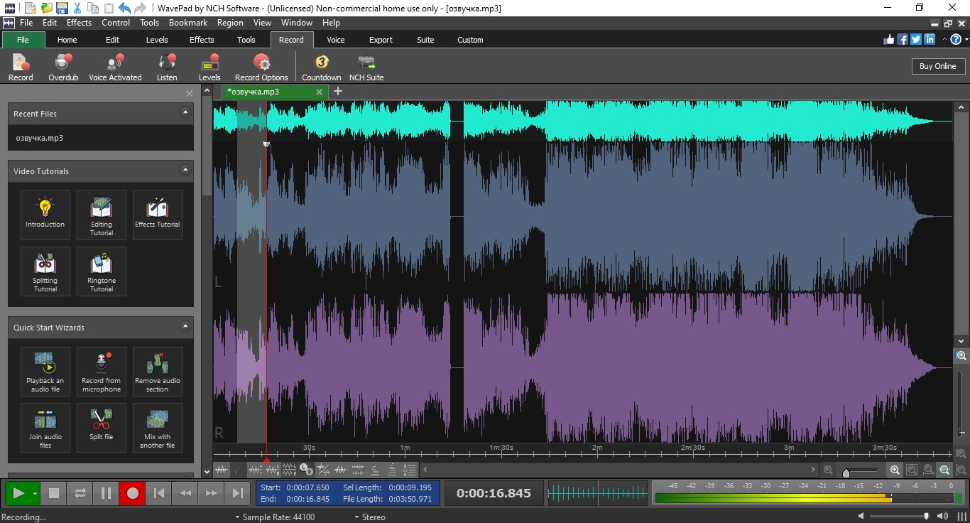Enable Voice Activated recording

pyautogui.click(x=115, y=67)
